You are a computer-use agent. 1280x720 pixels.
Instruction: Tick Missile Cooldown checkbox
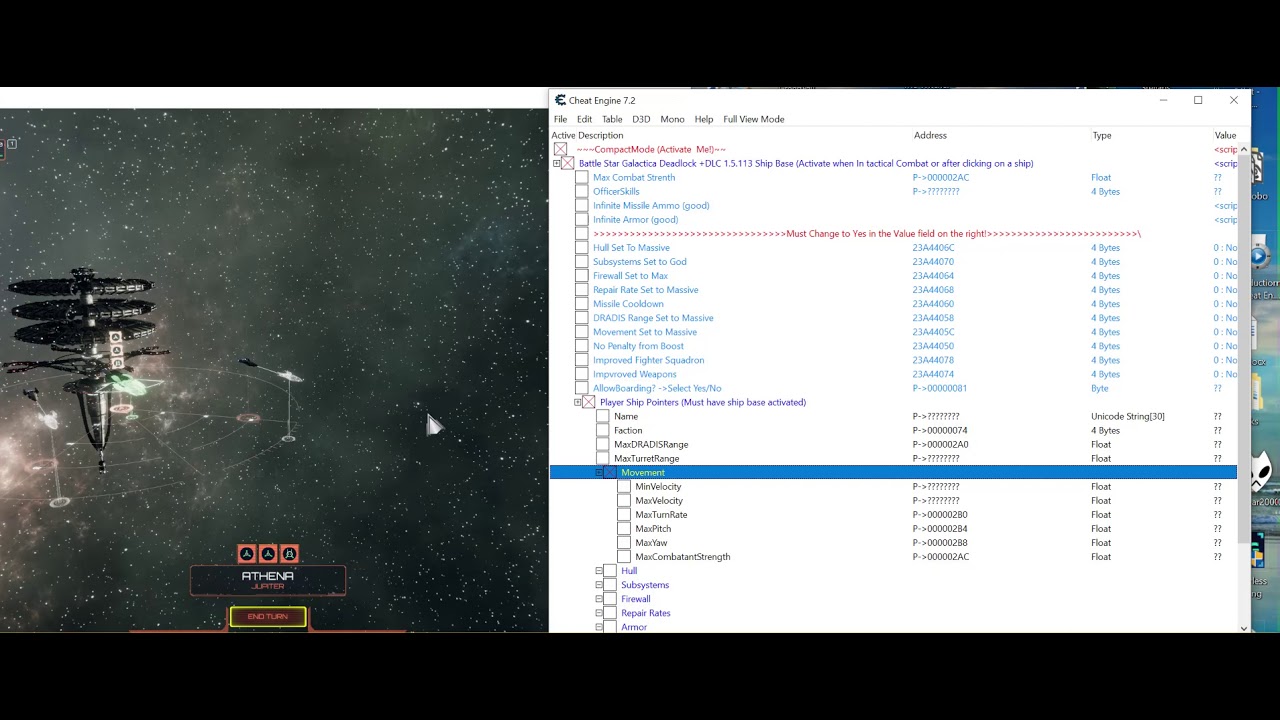(x=582, y=303)
